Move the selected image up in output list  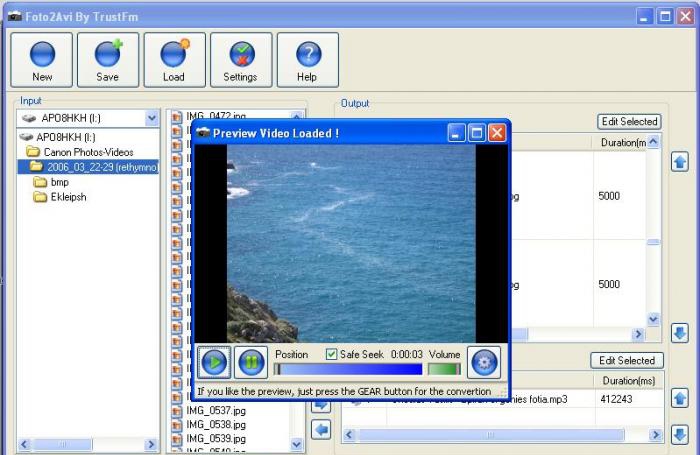click(680, 162)
